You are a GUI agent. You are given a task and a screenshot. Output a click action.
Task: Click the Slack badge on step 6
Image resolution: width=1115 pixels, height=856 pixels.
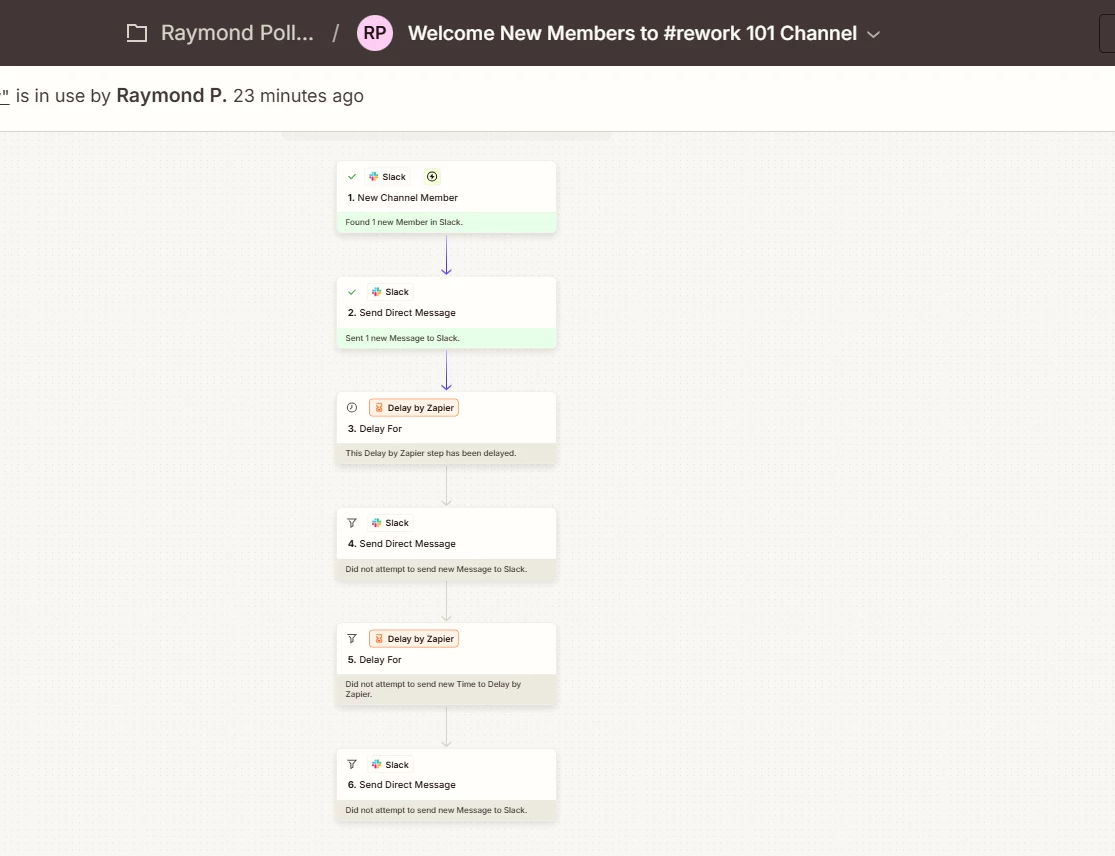(x=390, y=764)
